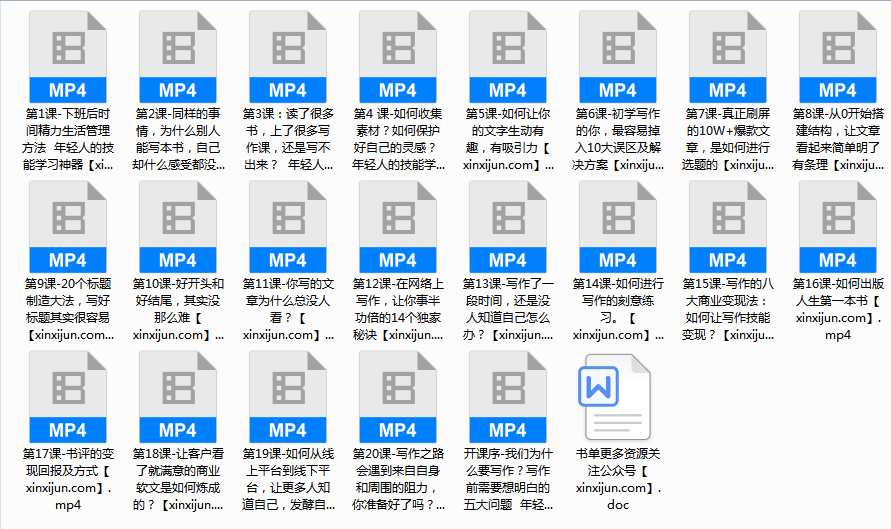This screenshot has height=529, width=891.
Task: Select the 第2课 MP4 video file
Action: click(178, 57)
